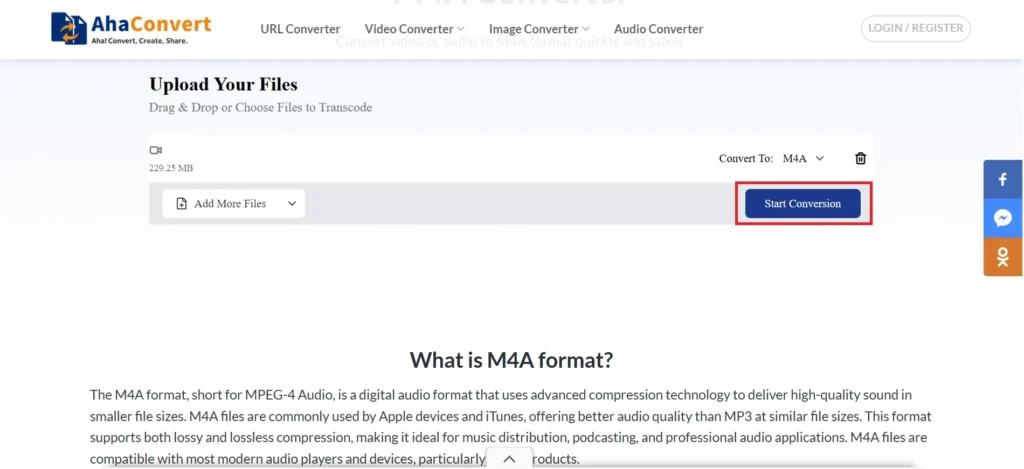This screenshot has height=469, width=1024.
Task: Click the Upload Your Files heading
Action: [223, 85]
